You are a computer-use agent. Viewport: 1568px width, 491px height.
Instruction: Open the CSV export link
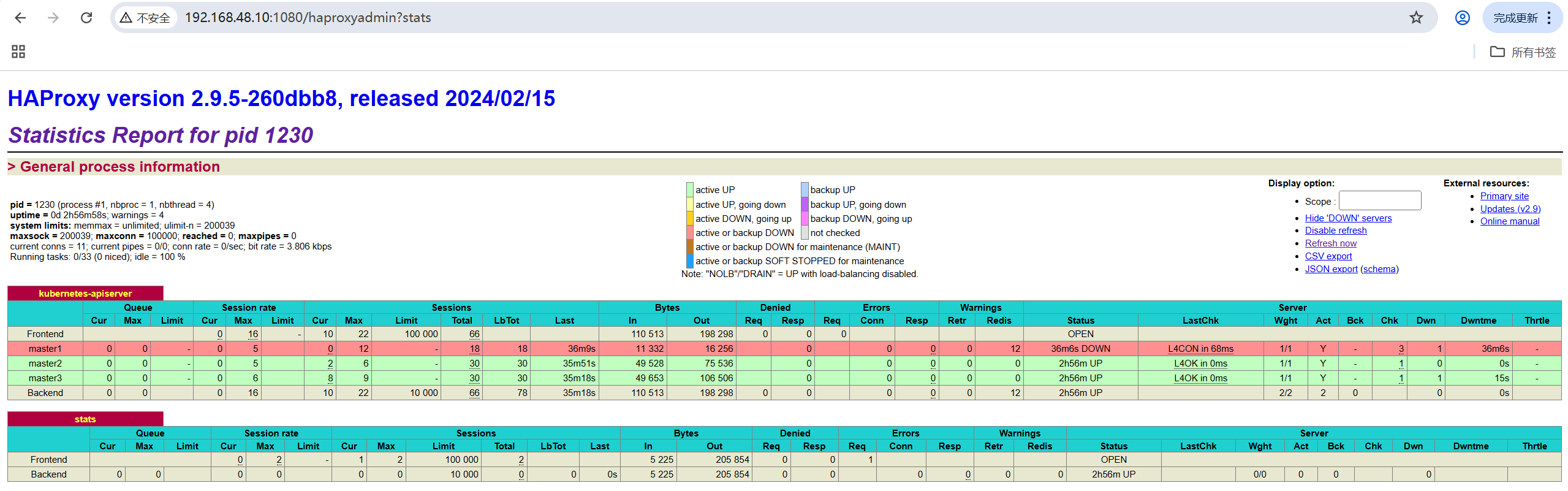click(1328, 256)
